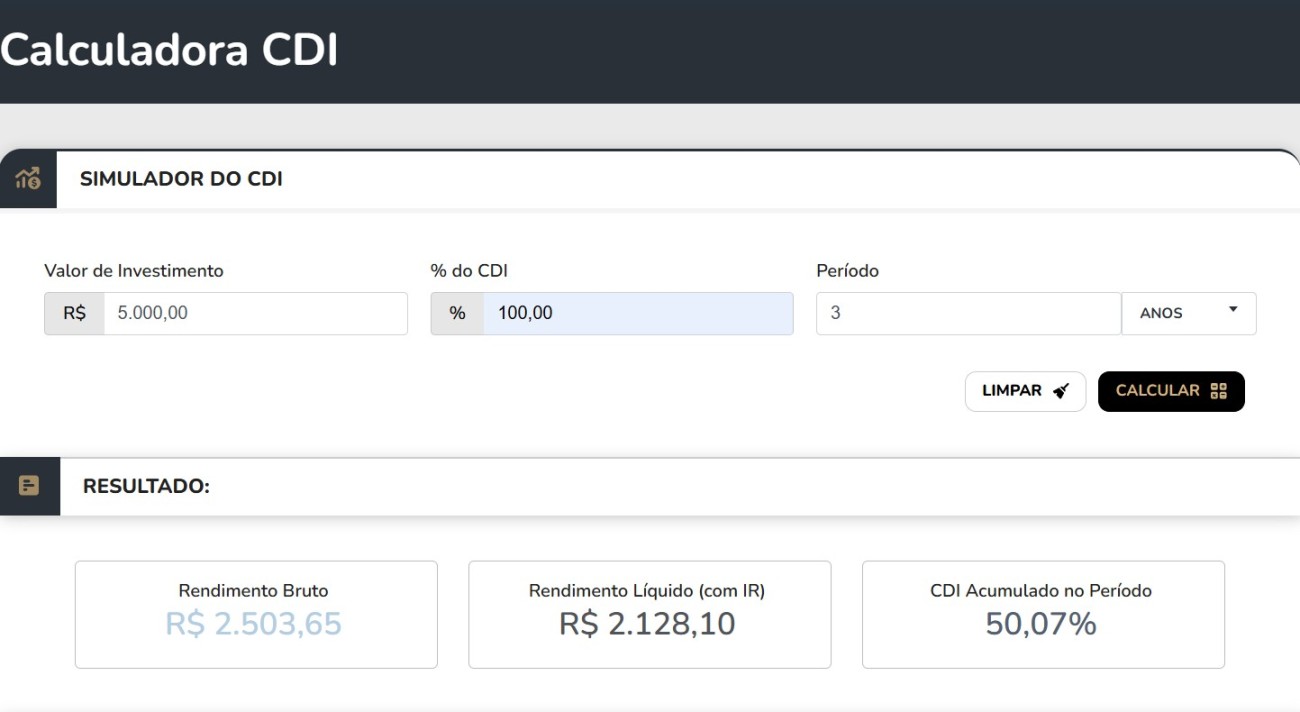Click the broom icon on Limpar
Viewport: 1300px width, 712px height.
[x=1061, y=391]
